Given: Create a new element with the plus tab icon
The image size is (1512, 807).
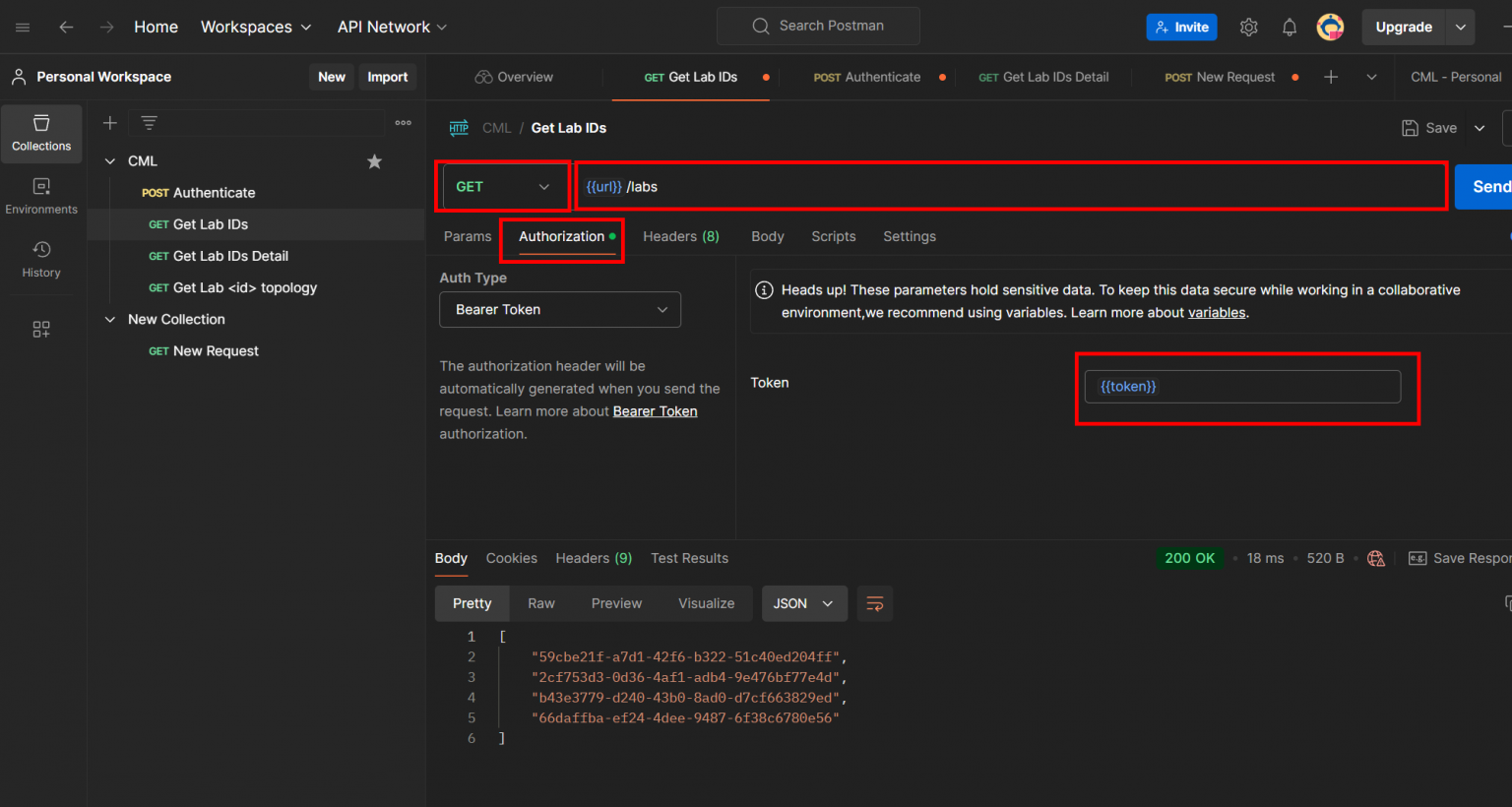Looking at the screenshot, I should click(1331, 76).
